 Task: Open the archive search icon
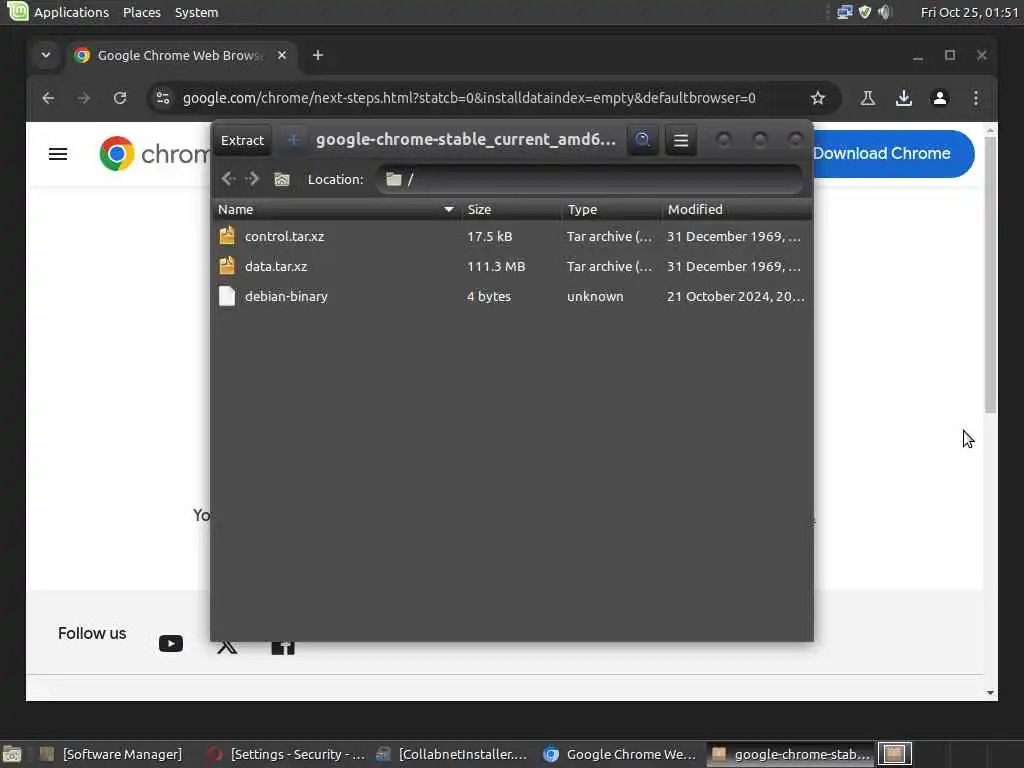click(643, 140)
